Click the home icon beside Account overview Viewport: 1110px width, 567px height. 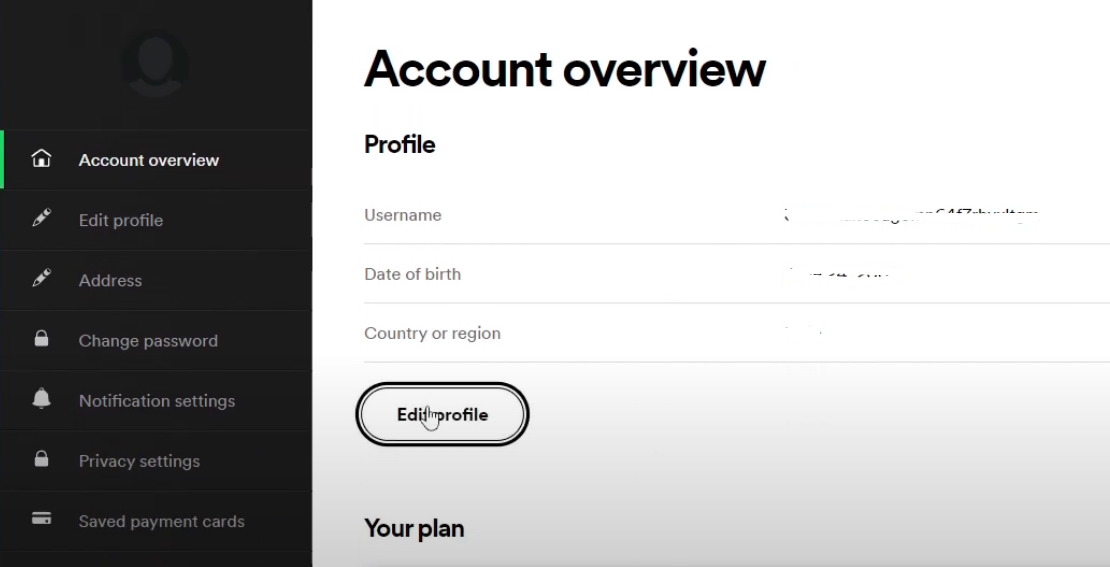tap(41, 159)
